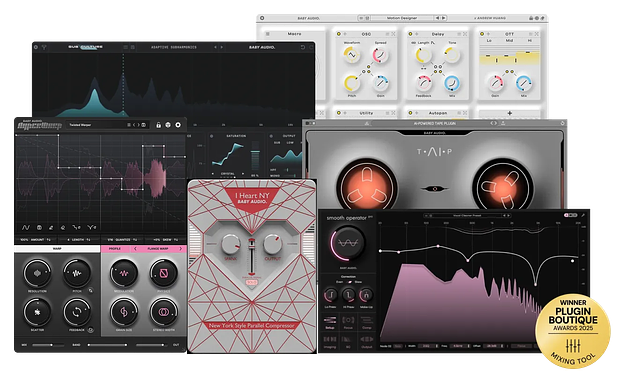
Task: Click the Tone knob in Delay module
Action: [452, 55]
